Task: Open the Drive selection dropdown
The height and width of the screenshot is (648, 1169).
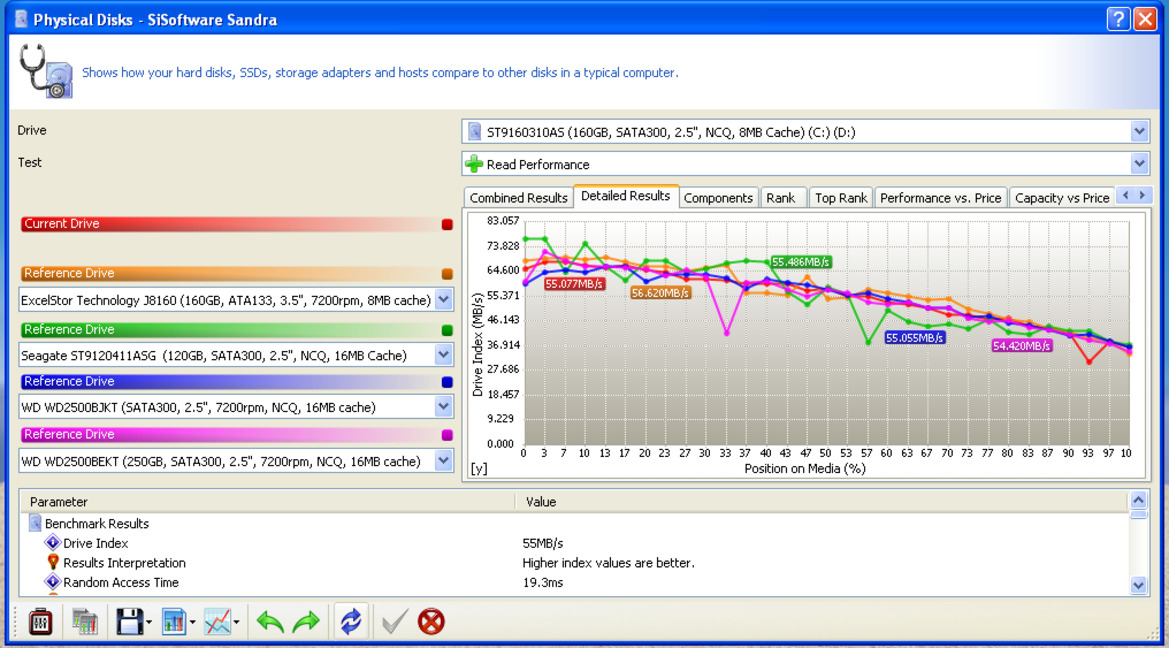Action: coord(1139,132)
